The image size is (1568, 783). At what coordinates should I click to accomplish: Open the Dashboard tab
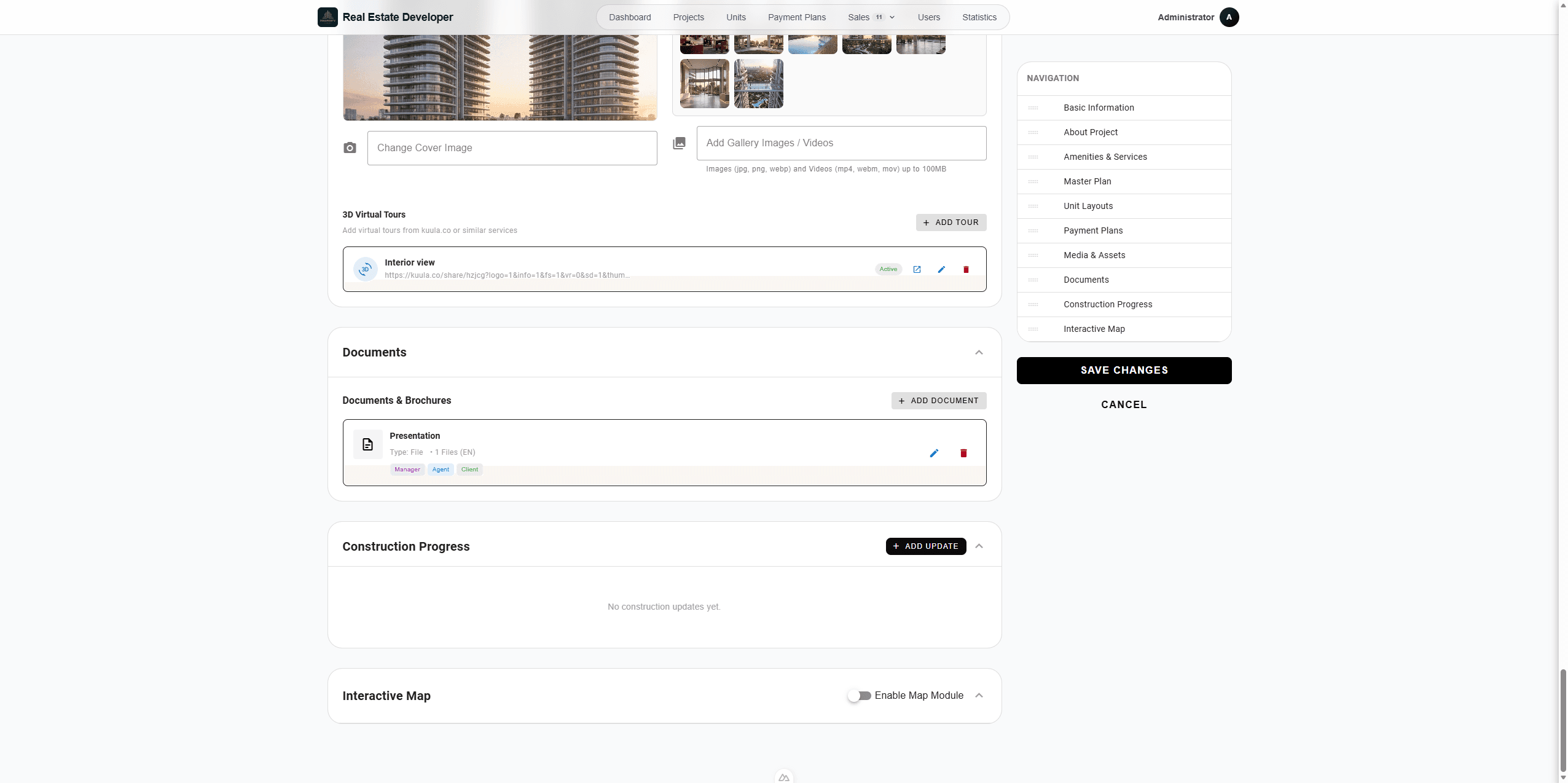click(630, 17)
